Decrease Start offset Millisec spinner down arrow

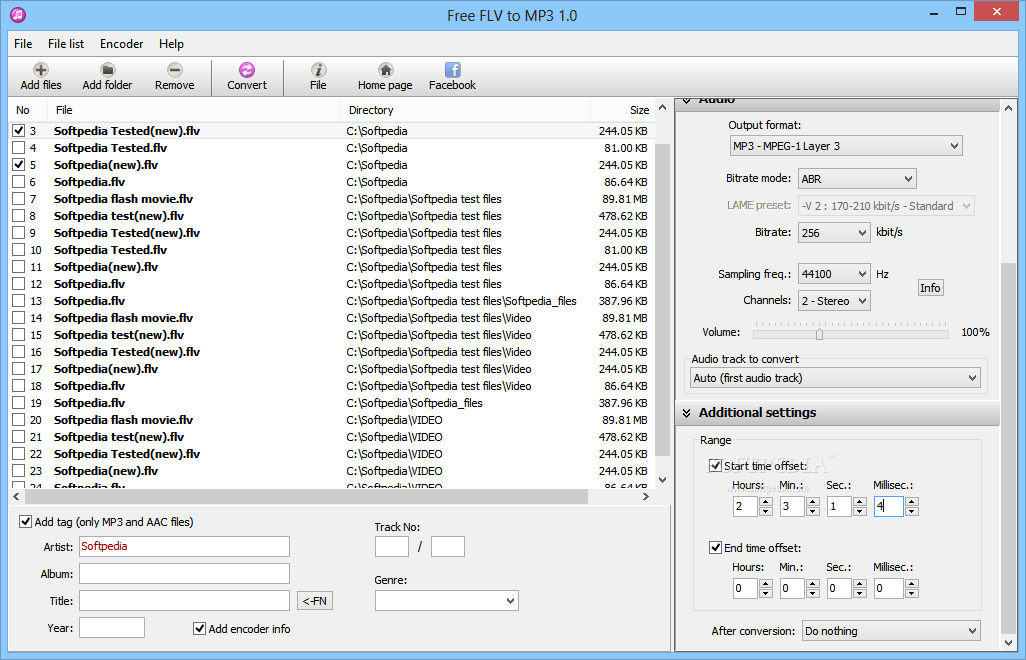(x=912, y=511)
